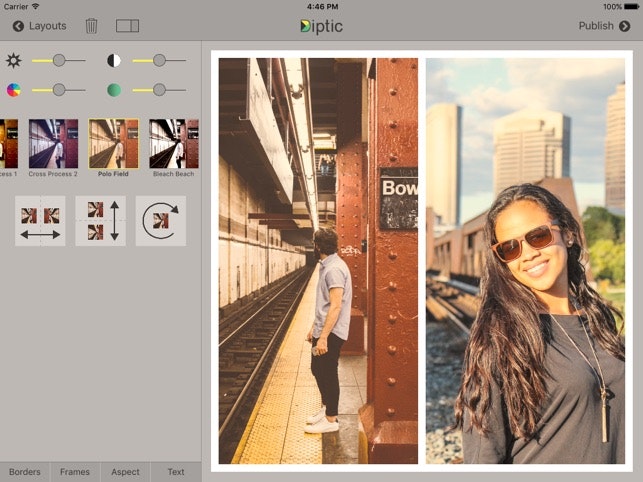Click the trash delete icon
Image resolution: width=643 pixels, height=482 pixels.
[91, 26]
